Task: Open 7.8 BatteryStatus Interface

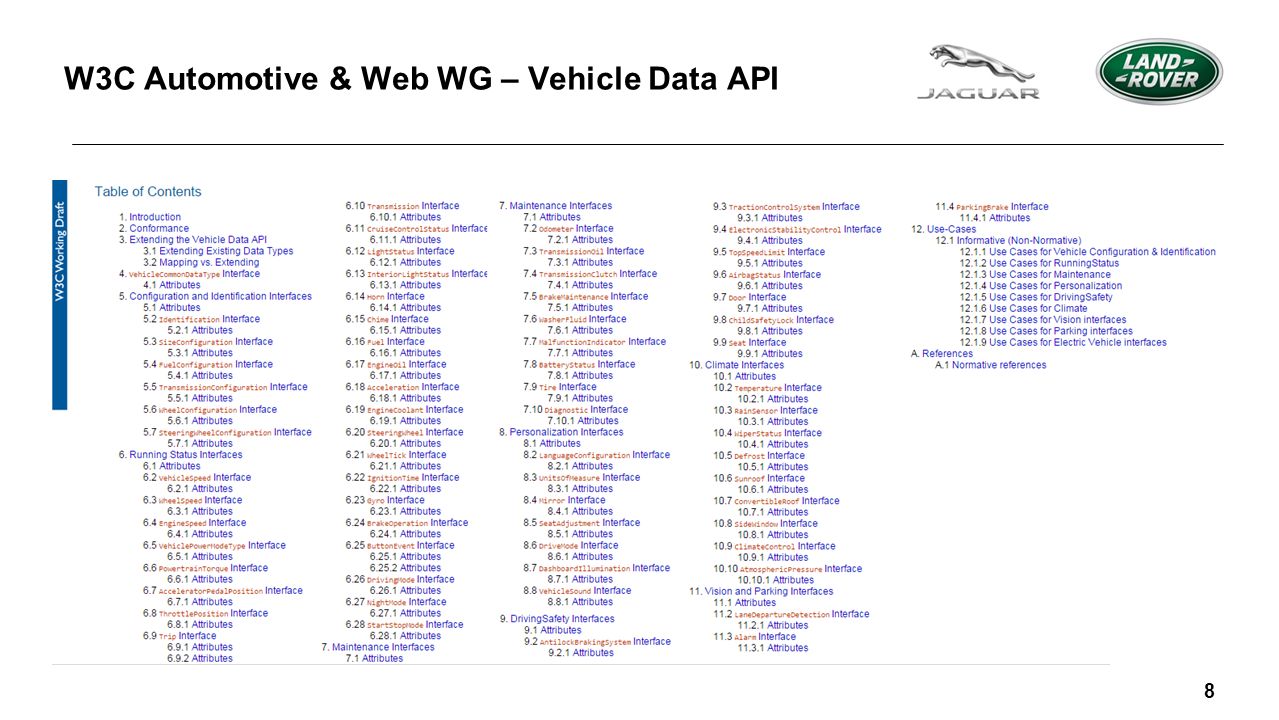Action: pyautogui.click(x=579, y=364)
